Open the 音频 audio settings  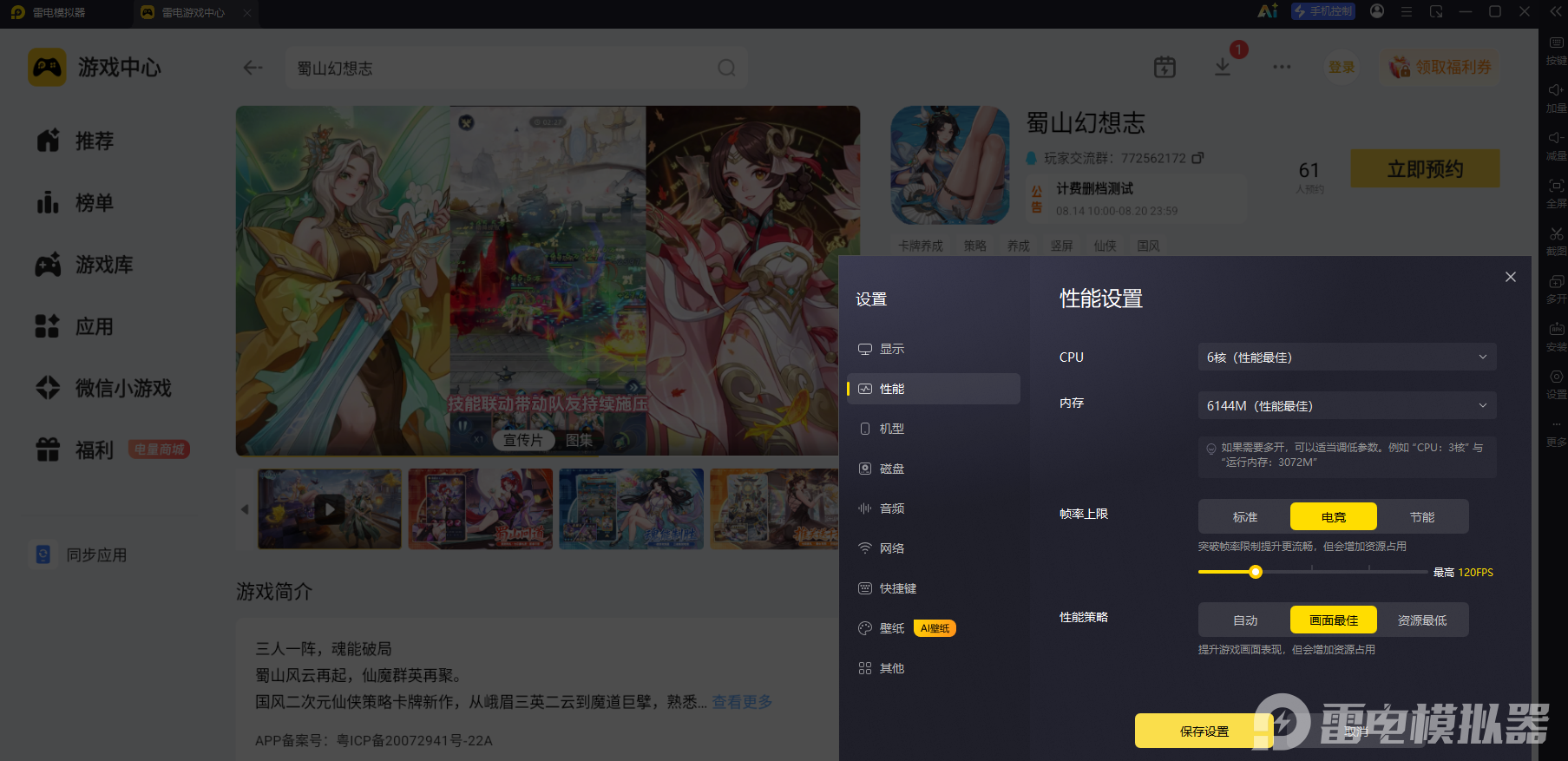(x=933, y=508)
